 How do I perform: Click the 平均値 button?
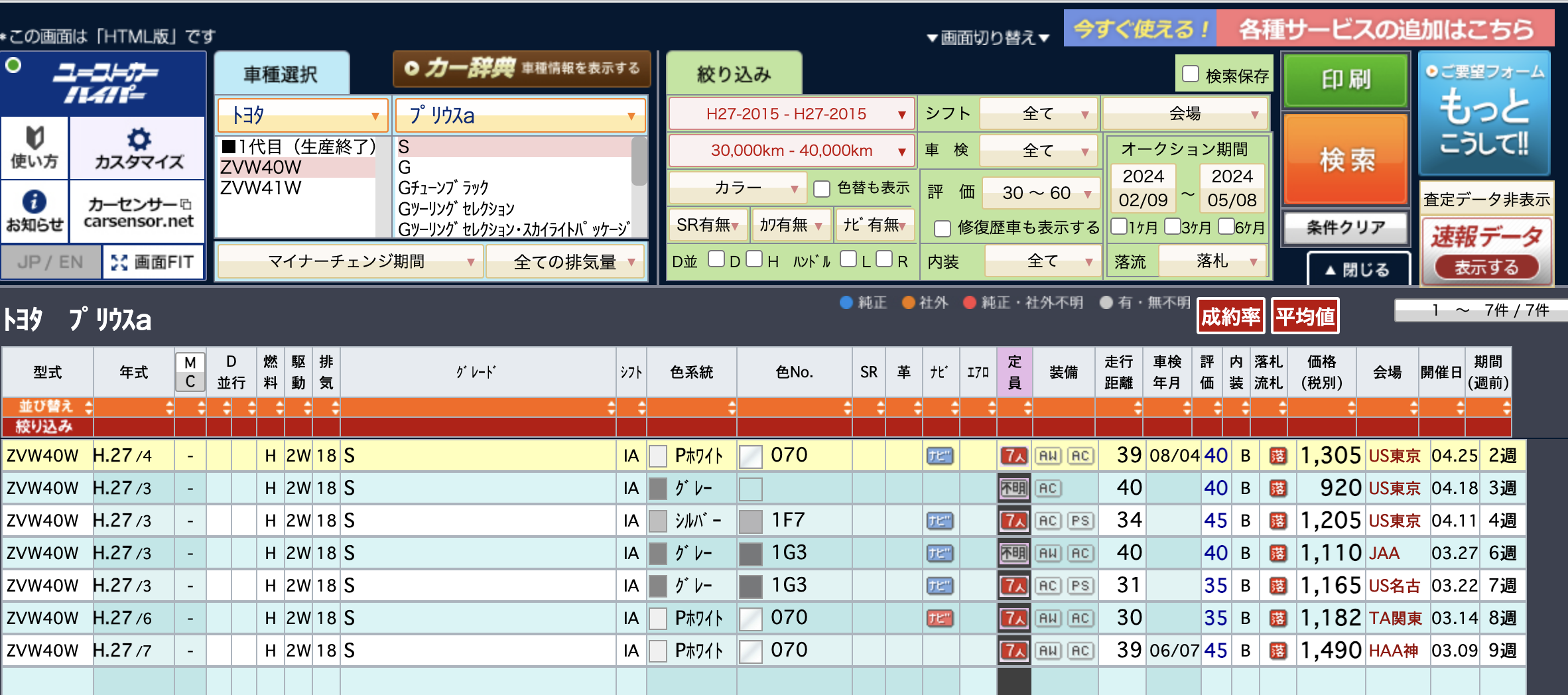point(1305,316)
